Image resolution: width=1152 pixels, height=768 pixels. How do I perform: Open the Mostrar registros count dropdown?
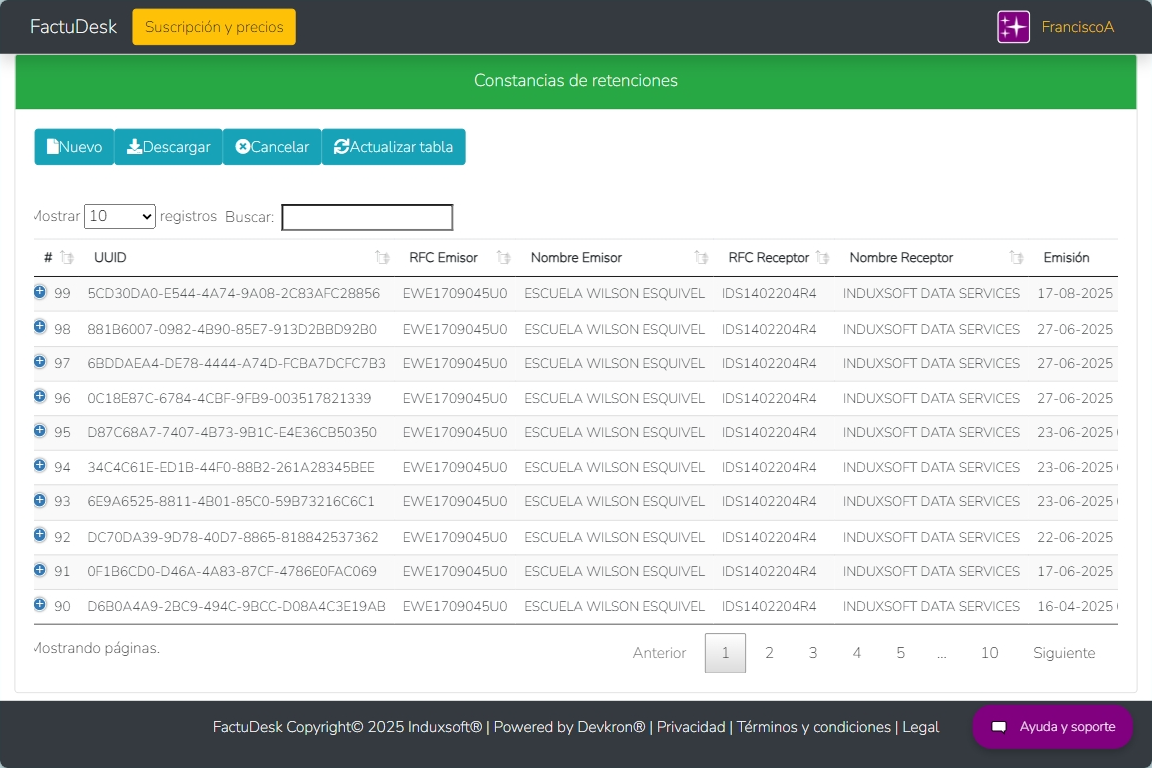coord(120,216)
